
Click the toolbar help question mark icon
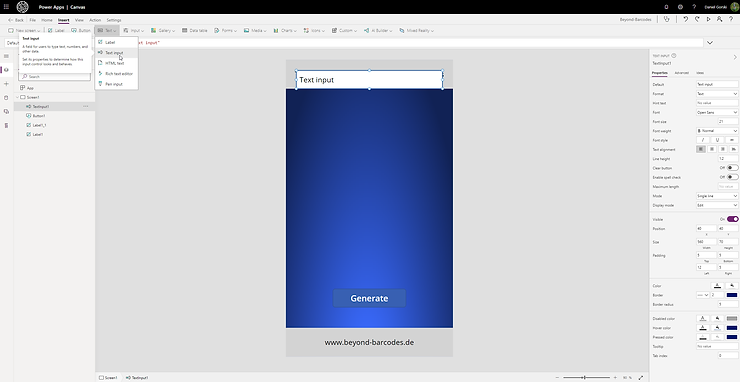[x=731, y=19]
